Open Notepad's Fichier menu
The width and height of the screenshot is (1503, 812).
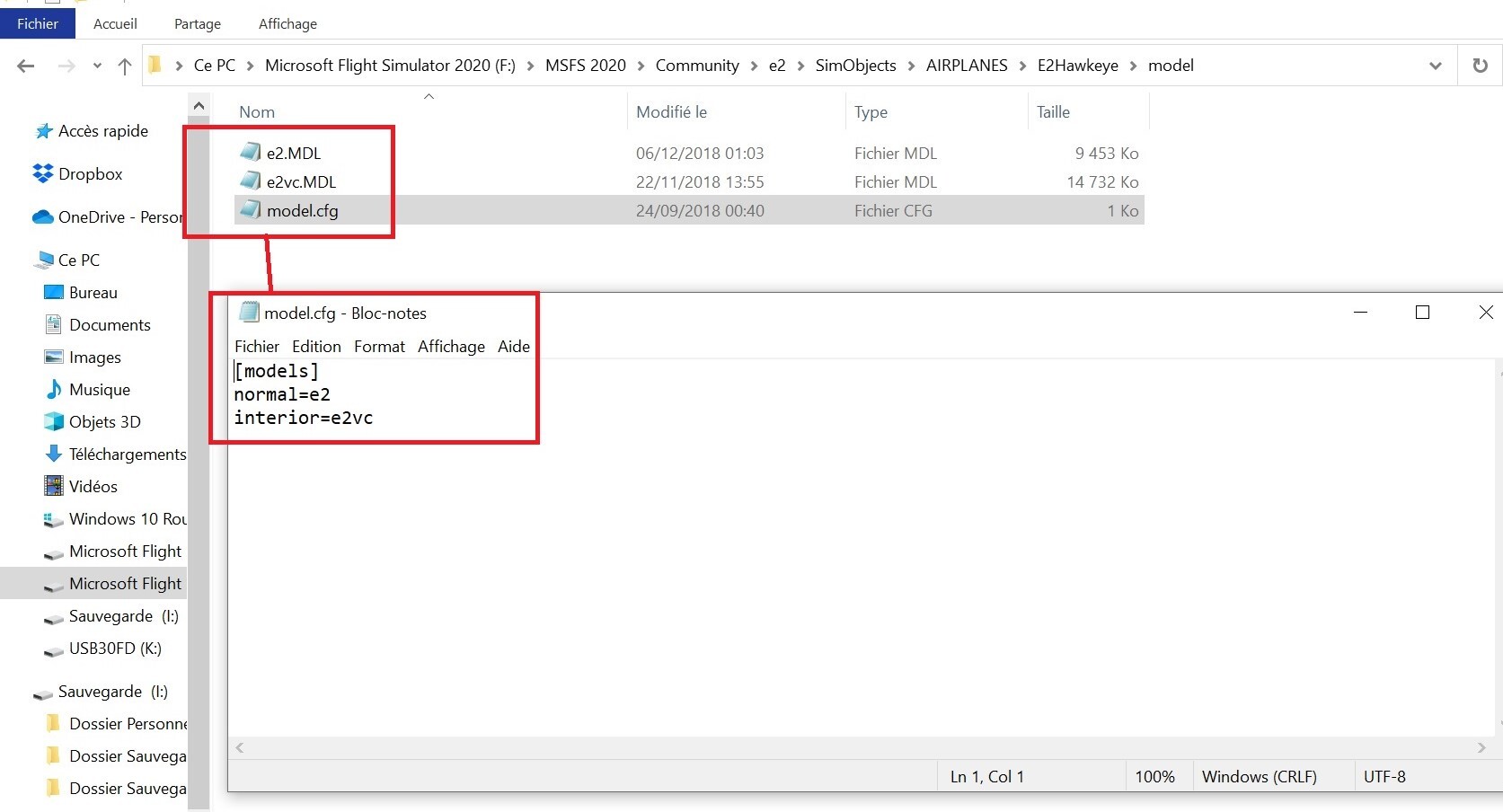257,347
